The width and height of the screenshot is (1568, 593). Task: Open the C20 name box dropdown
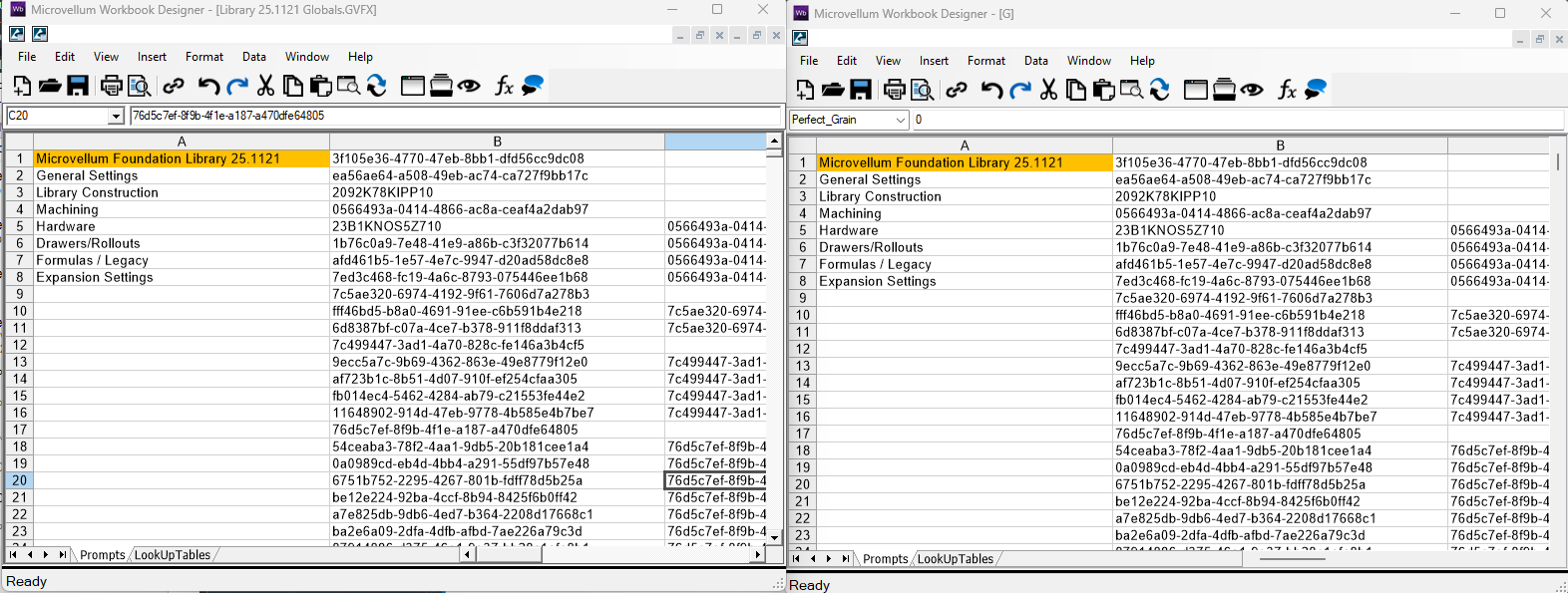(116, 117)
